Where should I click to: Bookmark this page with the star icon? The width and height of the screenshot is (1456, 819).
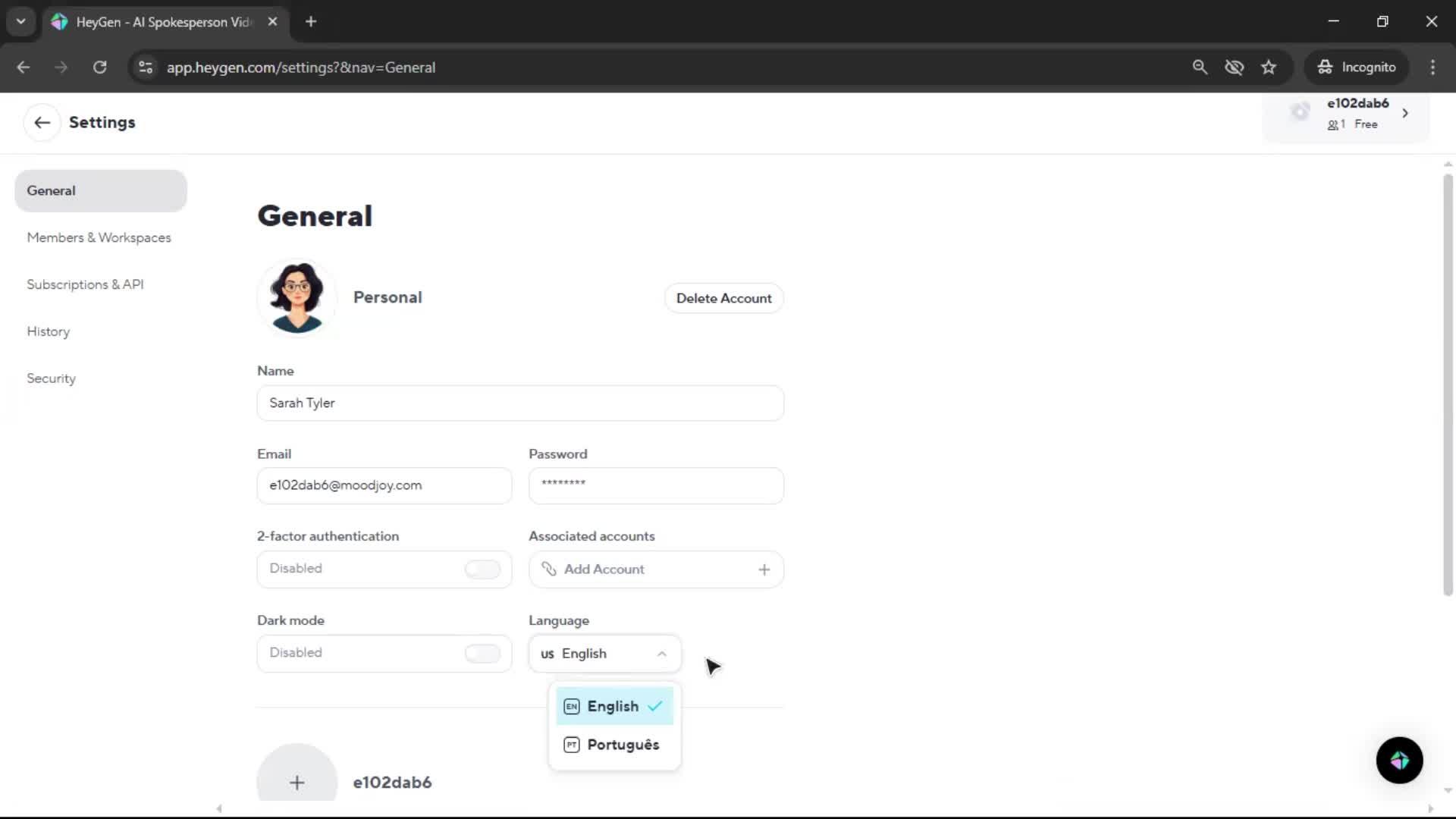click(x=1269, y=67)
